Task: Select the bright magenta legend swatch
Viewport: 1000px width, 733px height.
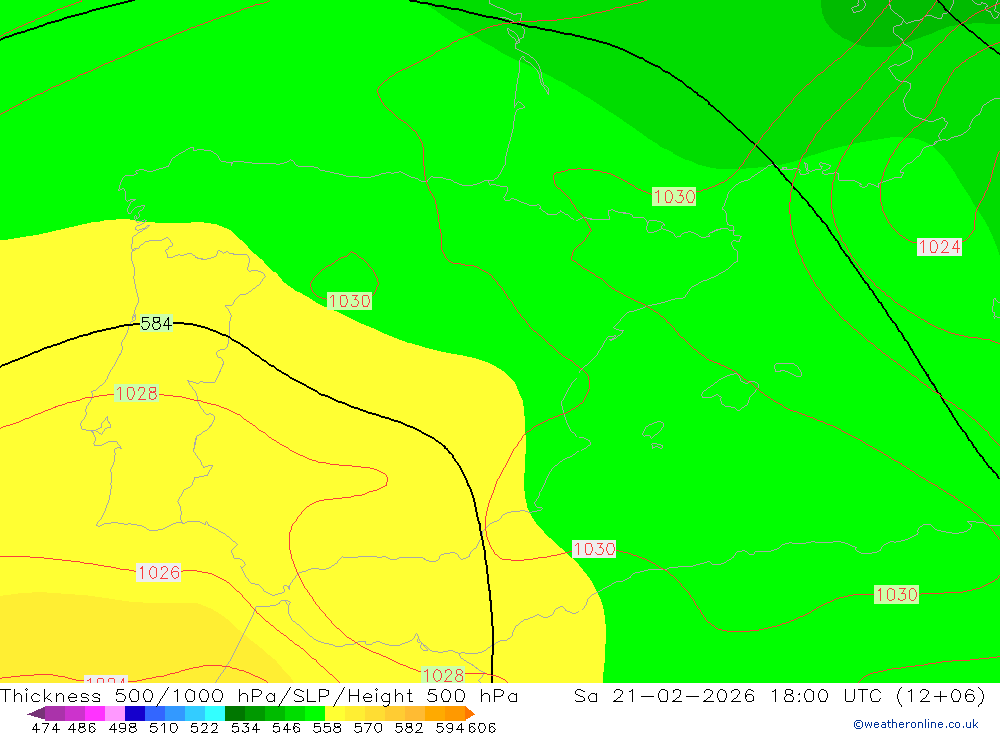Action: 93,713
